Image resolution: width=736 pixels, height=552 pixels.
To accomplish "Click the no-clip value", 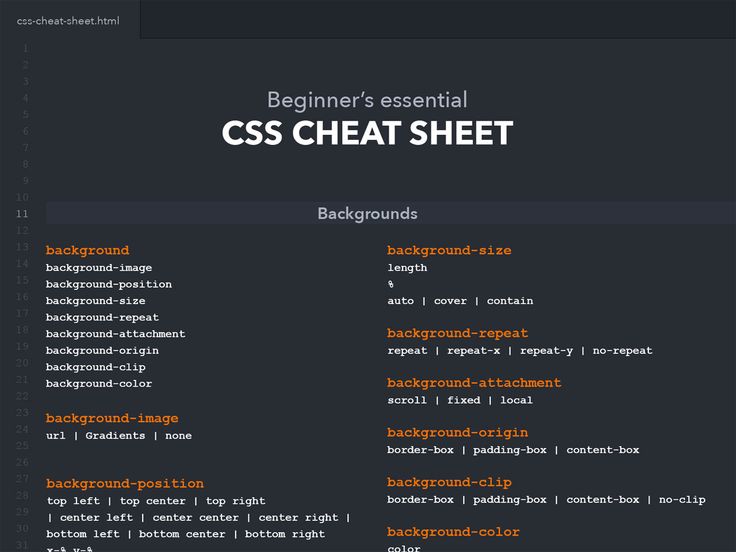I will click(x=682, y=500).
